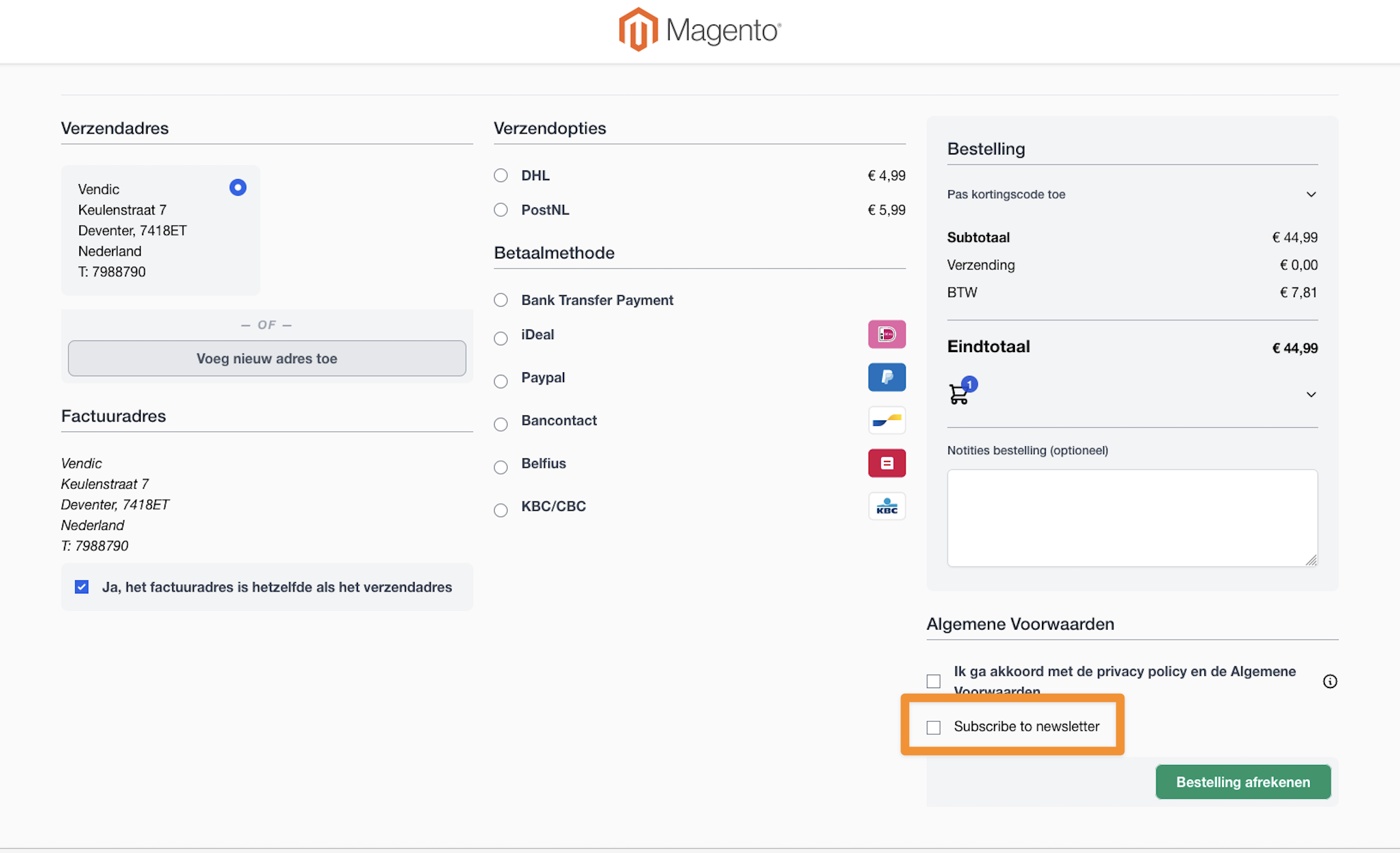
Task: Click inside the Notities bestelling text area
Action: 1132,517
